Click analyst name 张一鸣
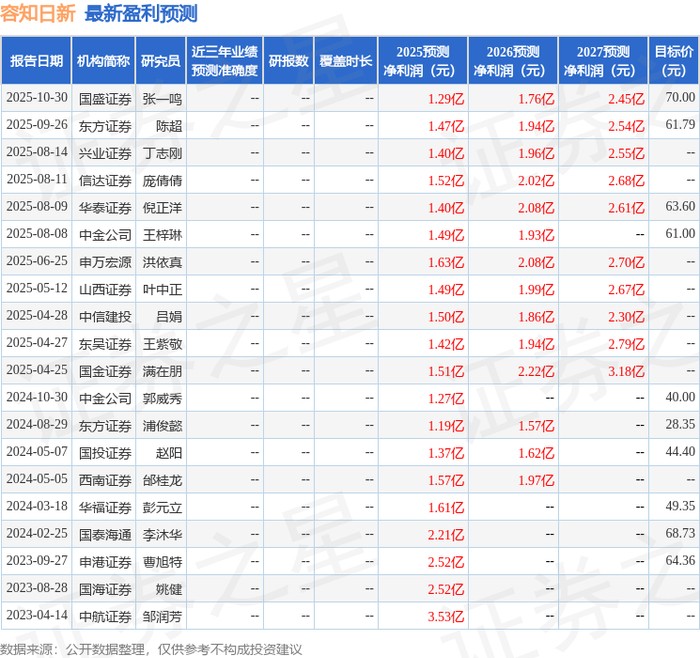The height and width of the screenshot is (658, 700). point(162,99)
